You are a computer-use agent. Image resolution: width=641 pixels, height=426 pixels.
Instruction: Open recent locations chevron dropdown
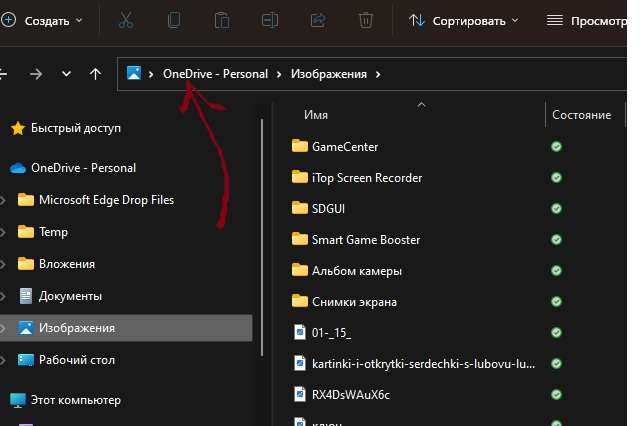[x=66, y=74]
